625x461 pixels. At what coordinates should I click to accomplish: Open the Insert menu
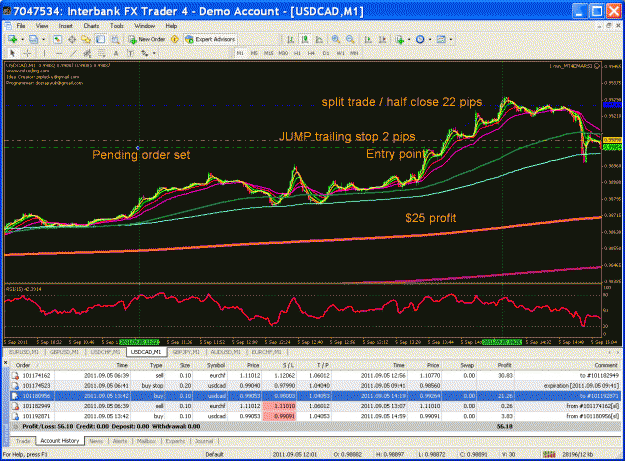(65, 26)
